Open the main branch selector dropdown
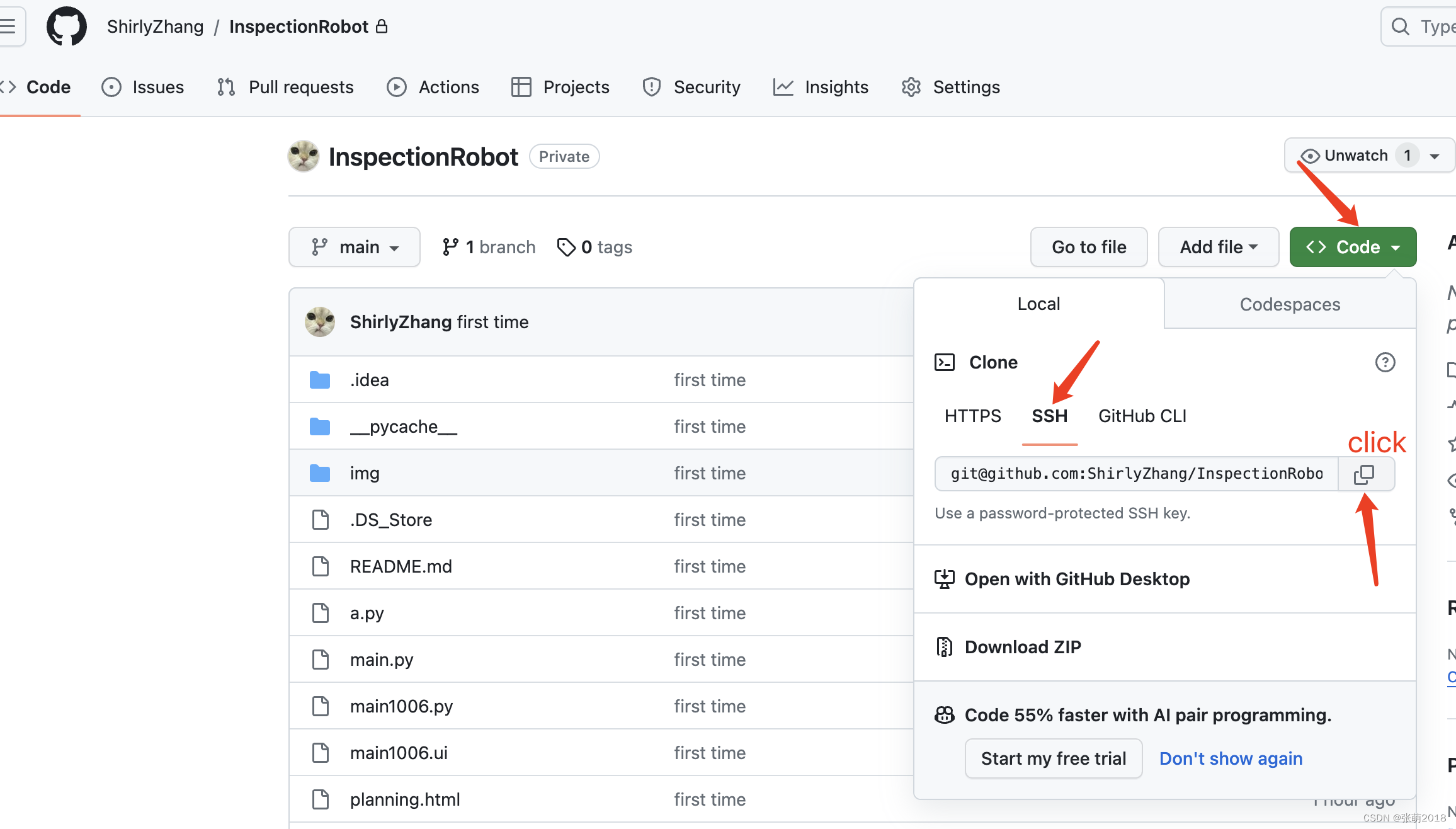This screenshot has height=829, width=1456. pyautogui.click(x=355, y=247)
